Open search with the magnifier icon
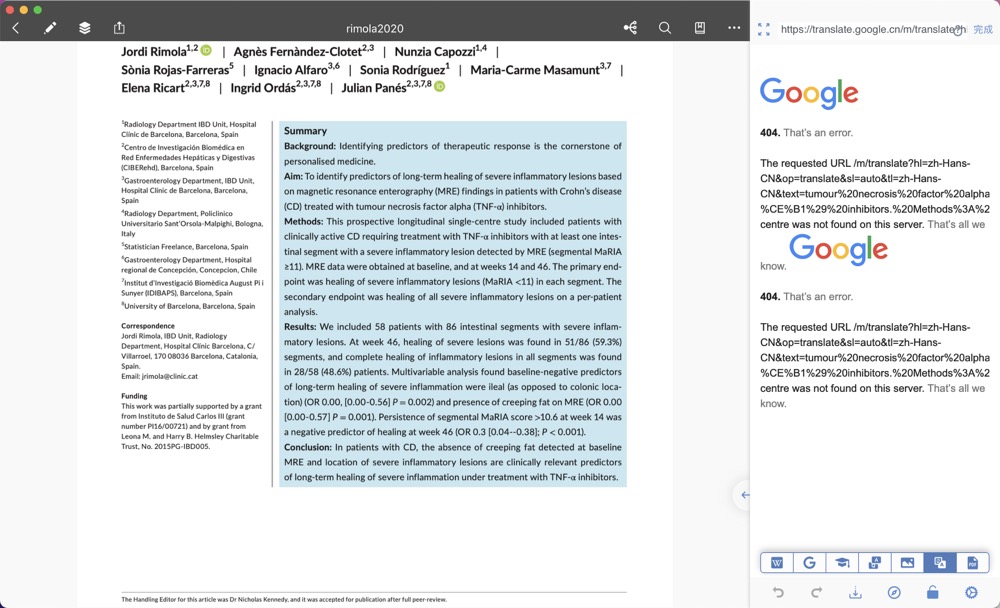This screenshot has height=608, width=1000. tap(665, 27)
